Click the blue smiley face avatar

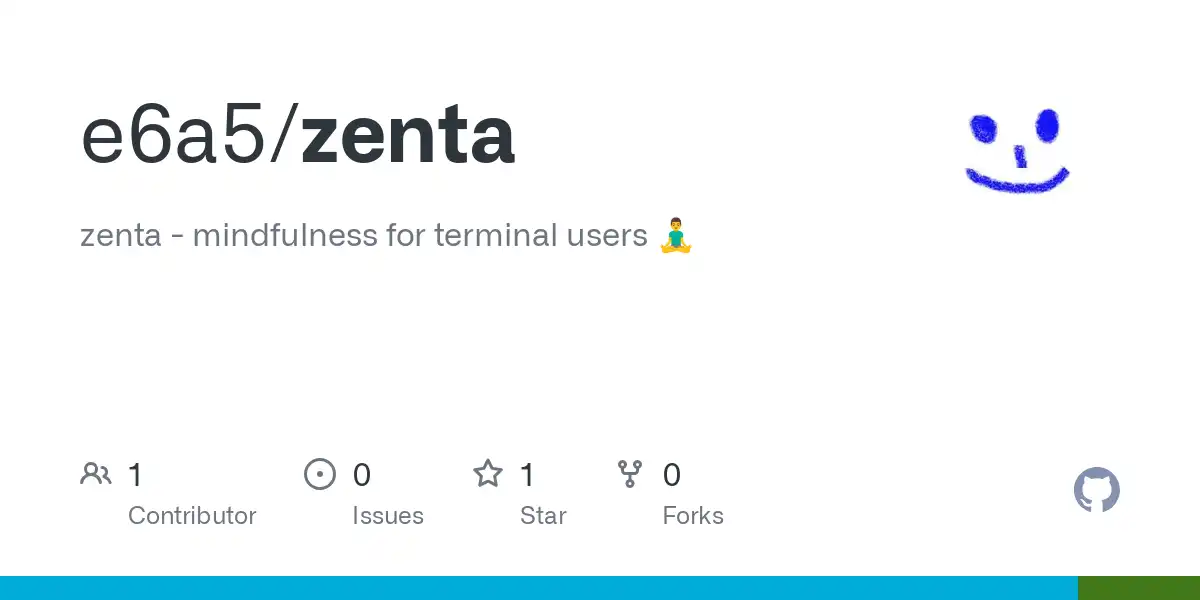(x=1018, y=150)
